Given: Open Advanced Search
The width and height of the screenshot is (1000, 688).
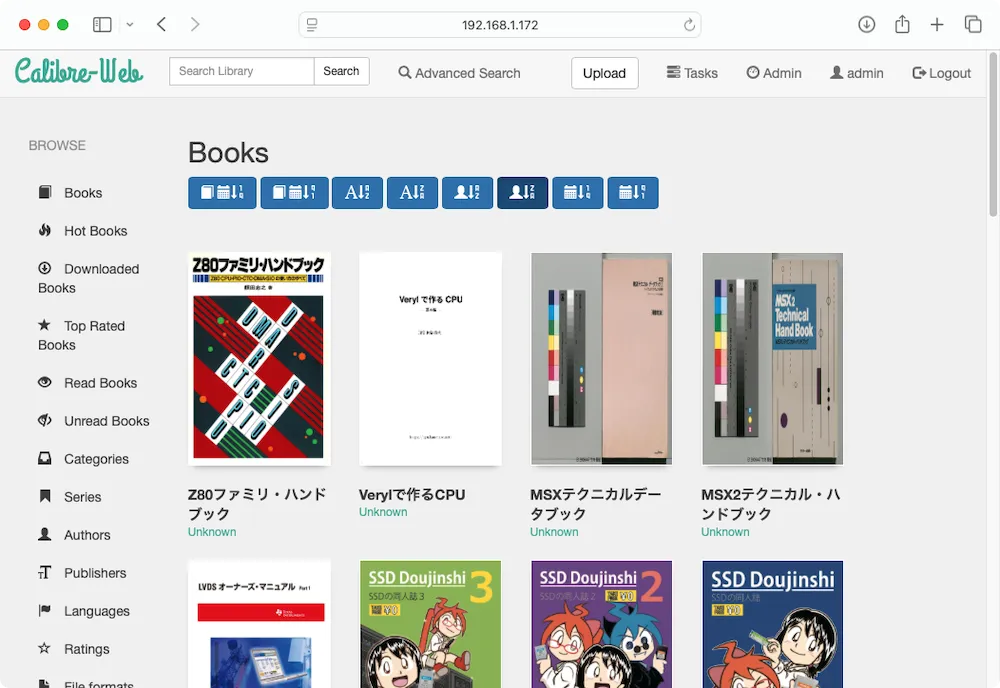Looking at the screenshot, I should pos(459,73).
